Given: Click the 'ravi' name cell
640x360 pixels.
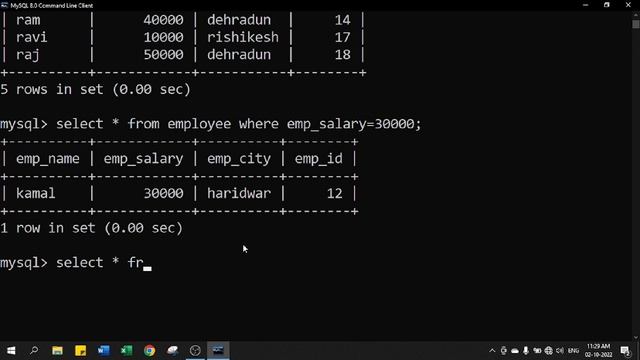Looking at the screenshot, I should pos(31,37).
